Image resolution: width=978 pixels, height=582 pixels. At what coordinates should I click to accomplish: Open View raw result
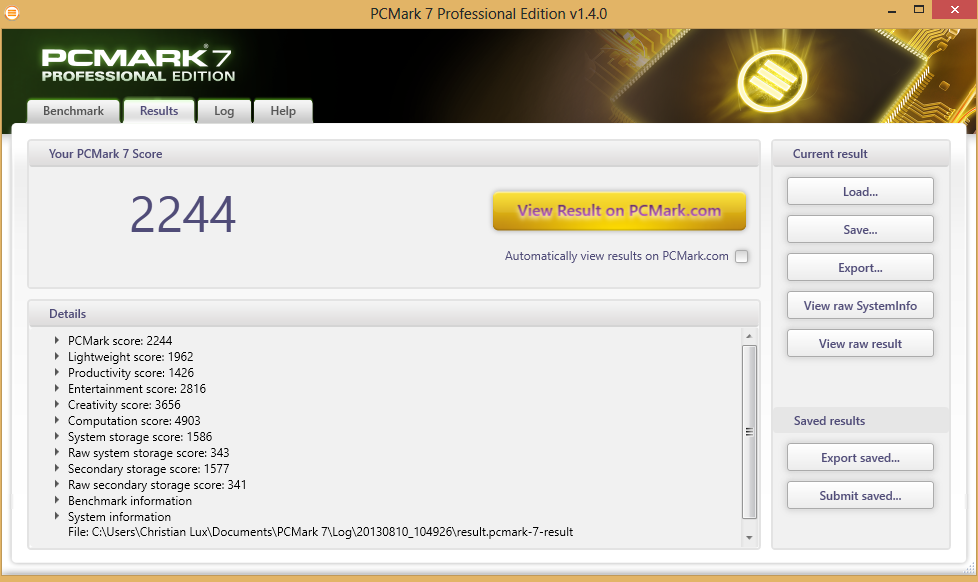[x=860, y=344]
